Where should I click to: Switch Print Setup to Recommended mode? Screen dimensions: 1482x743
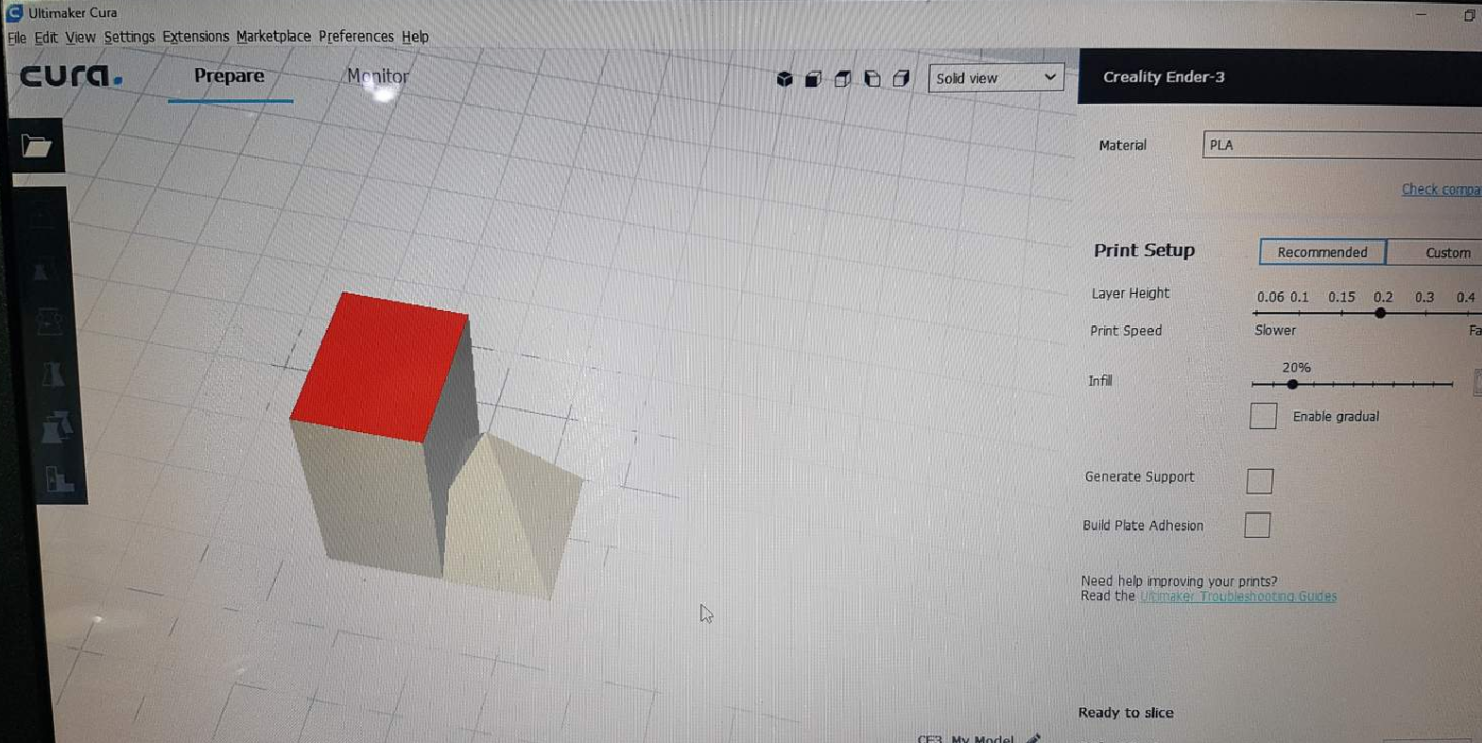pyautogui.click(x=1322, y=252)
